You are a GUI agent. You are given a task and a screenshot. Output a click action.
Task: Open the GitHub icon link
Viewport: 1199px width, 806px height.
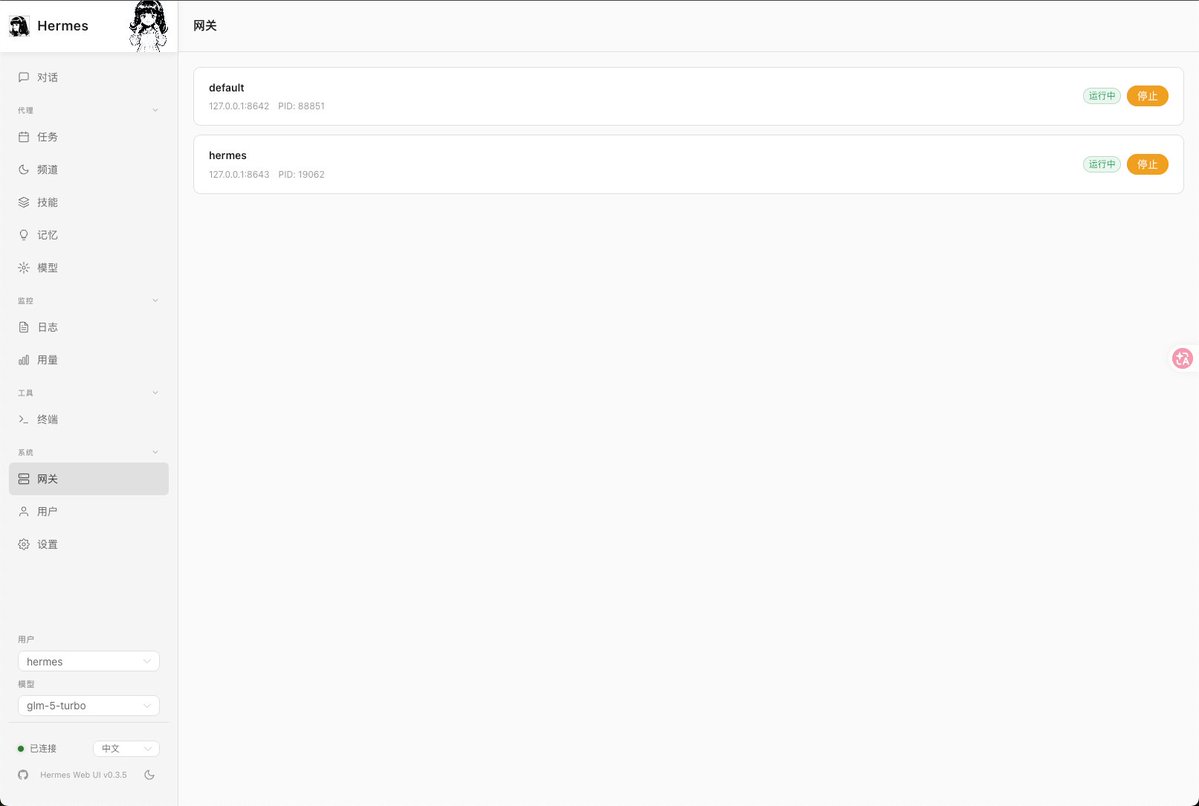tap(23, 775)
